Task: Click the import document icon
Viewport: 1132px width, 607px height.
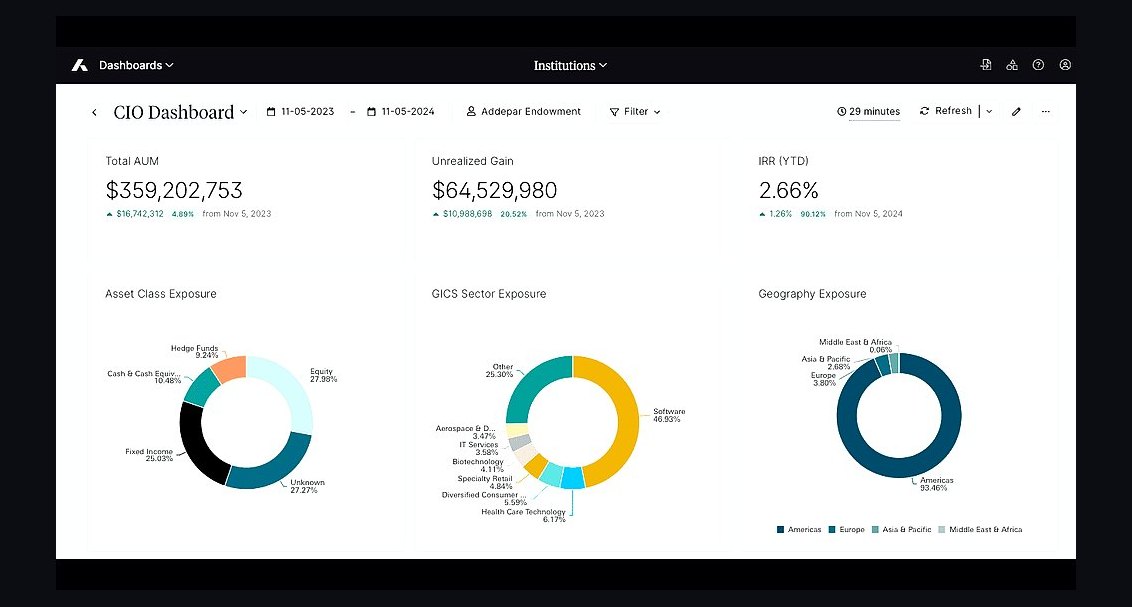Action: [x=985, y=65]
